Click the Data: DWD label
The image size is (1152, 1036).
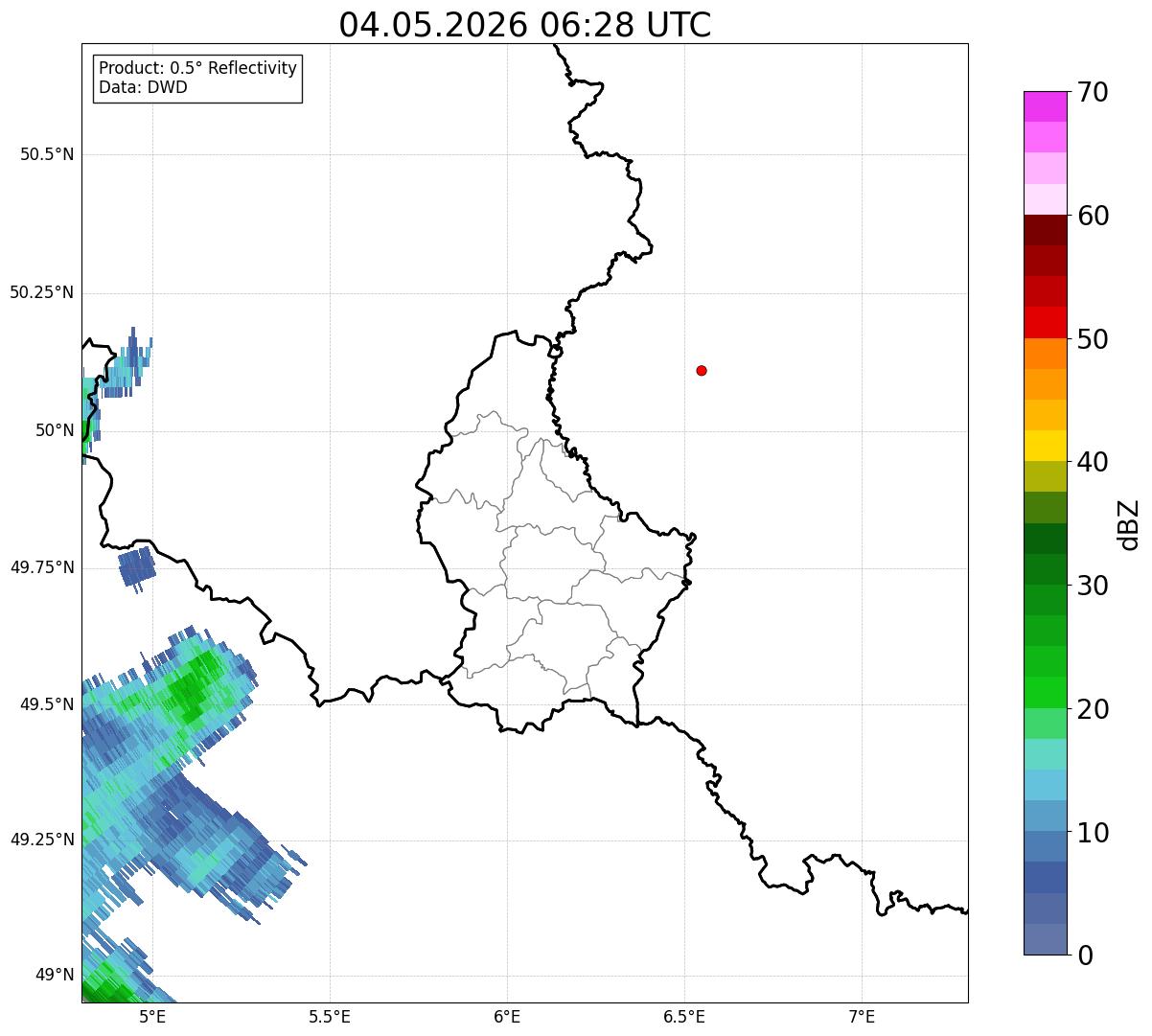tap(143, 87)
